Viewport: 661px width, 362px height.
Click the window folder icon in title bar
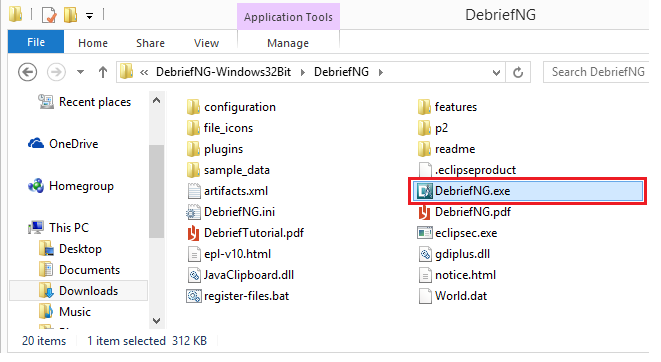(x=16, y=14)
